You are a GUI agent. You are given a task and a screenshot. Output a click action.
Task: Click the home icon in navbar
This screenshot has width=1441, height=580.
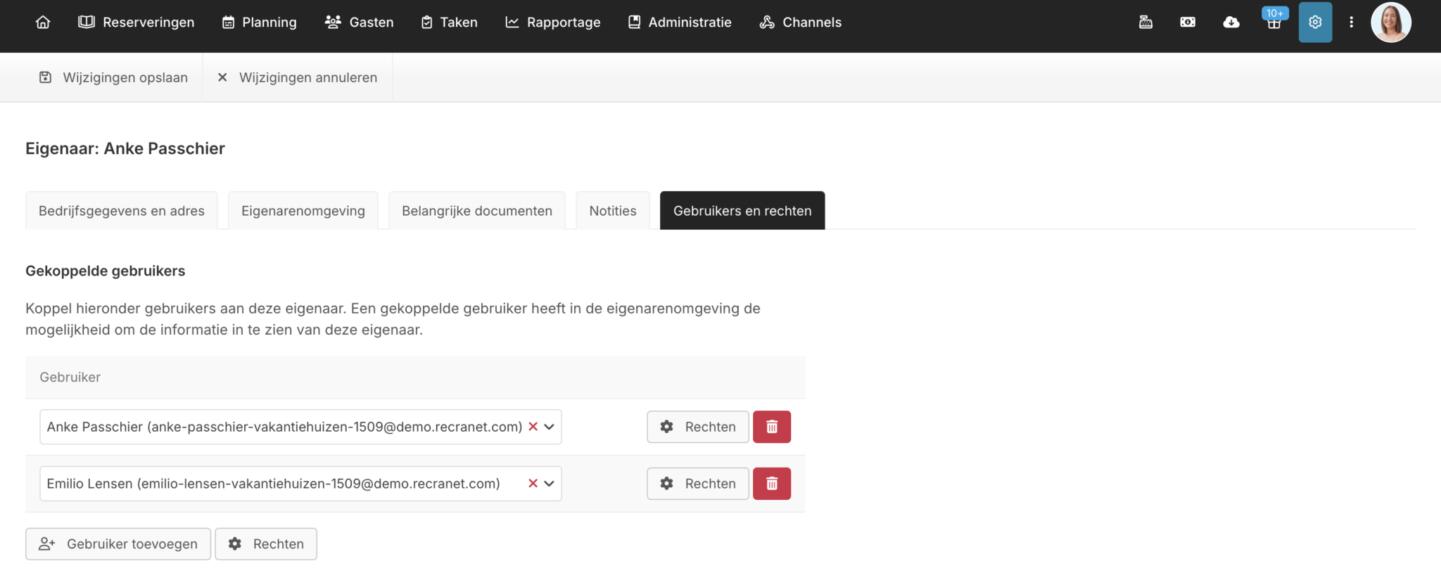(x=42, y=22)
